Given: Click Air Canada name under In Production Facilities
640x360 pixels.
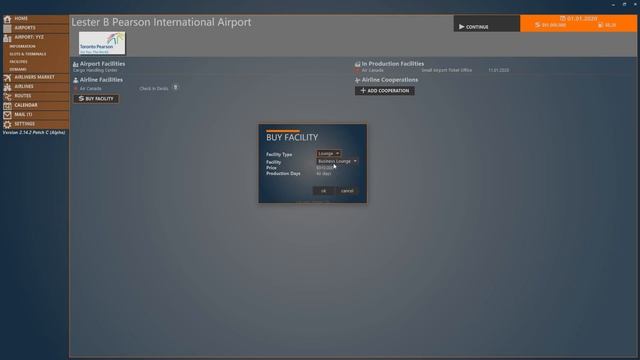Looking at the screenshot, I should pyautogui.click(x=373, y=71).
